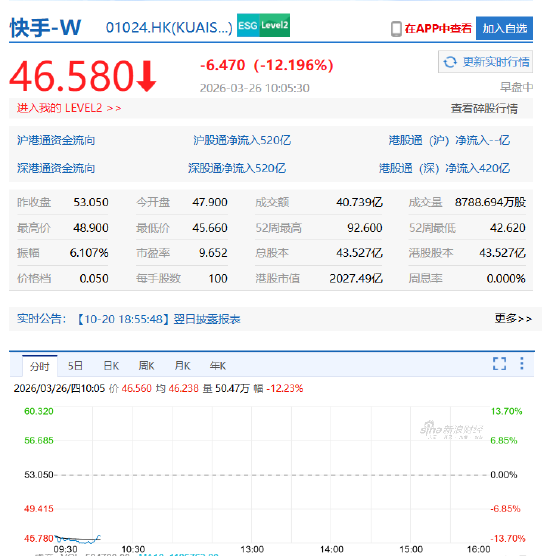Image resolution: width=550 pixels, height=556 pixels.
Task: Click 市盈率 value 9.652
Action: click(x=213, y=253)
